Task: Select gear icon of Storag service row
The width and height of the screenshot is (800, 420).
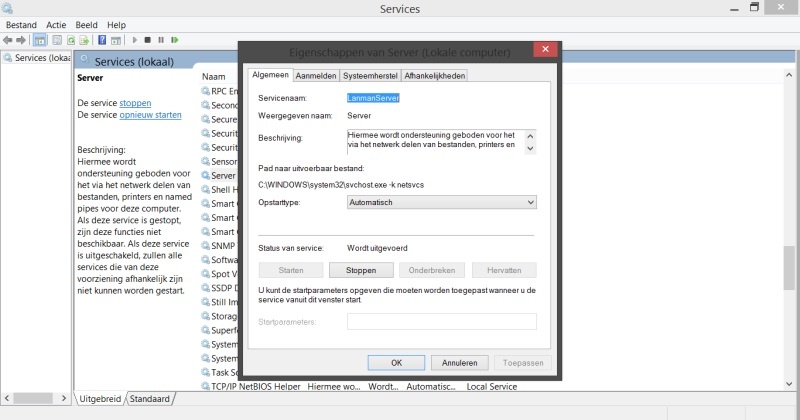Action: click(x=206, y=316)
